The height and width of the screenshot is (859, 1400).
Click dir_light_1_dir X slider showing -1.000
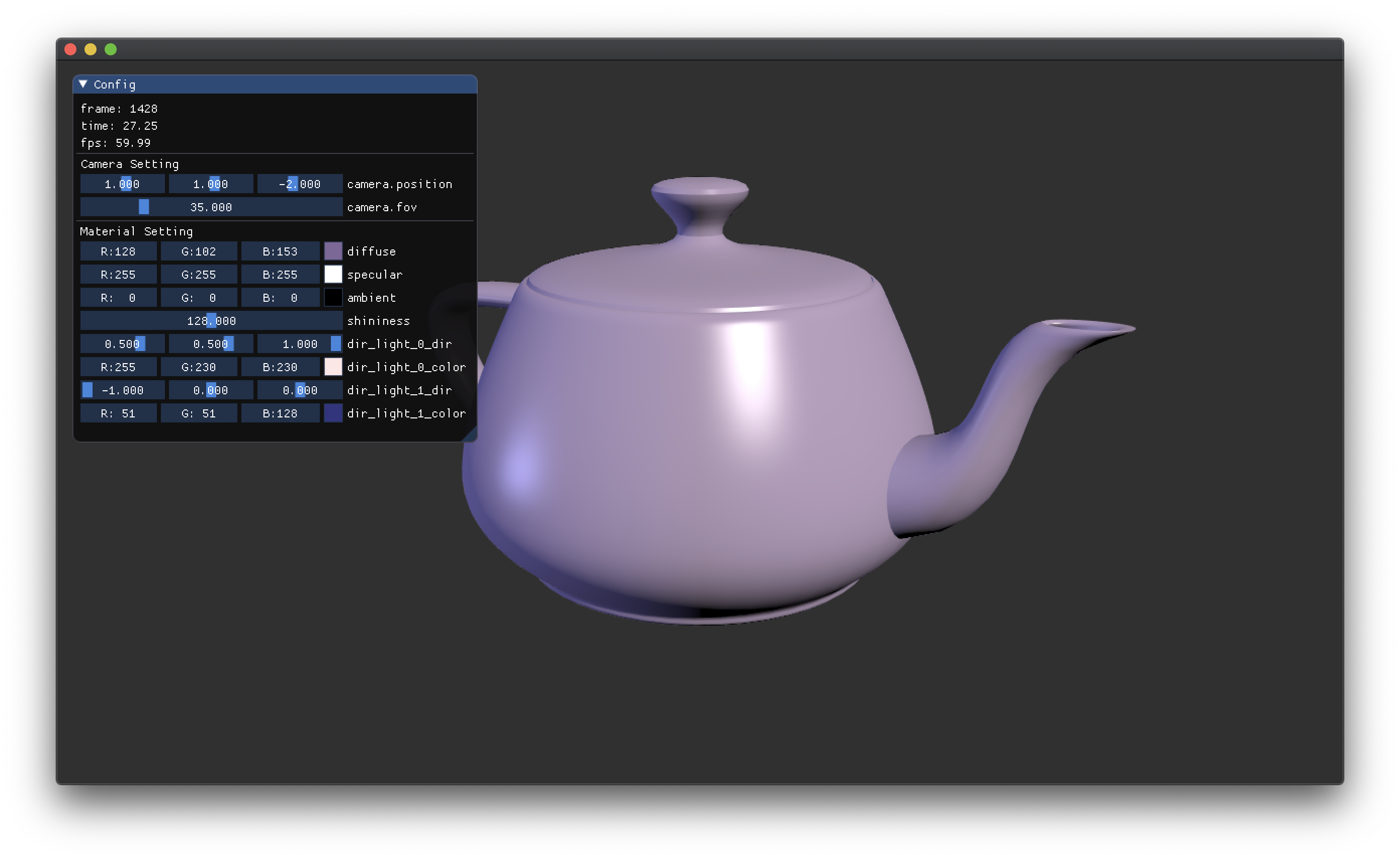click(122, 390)
